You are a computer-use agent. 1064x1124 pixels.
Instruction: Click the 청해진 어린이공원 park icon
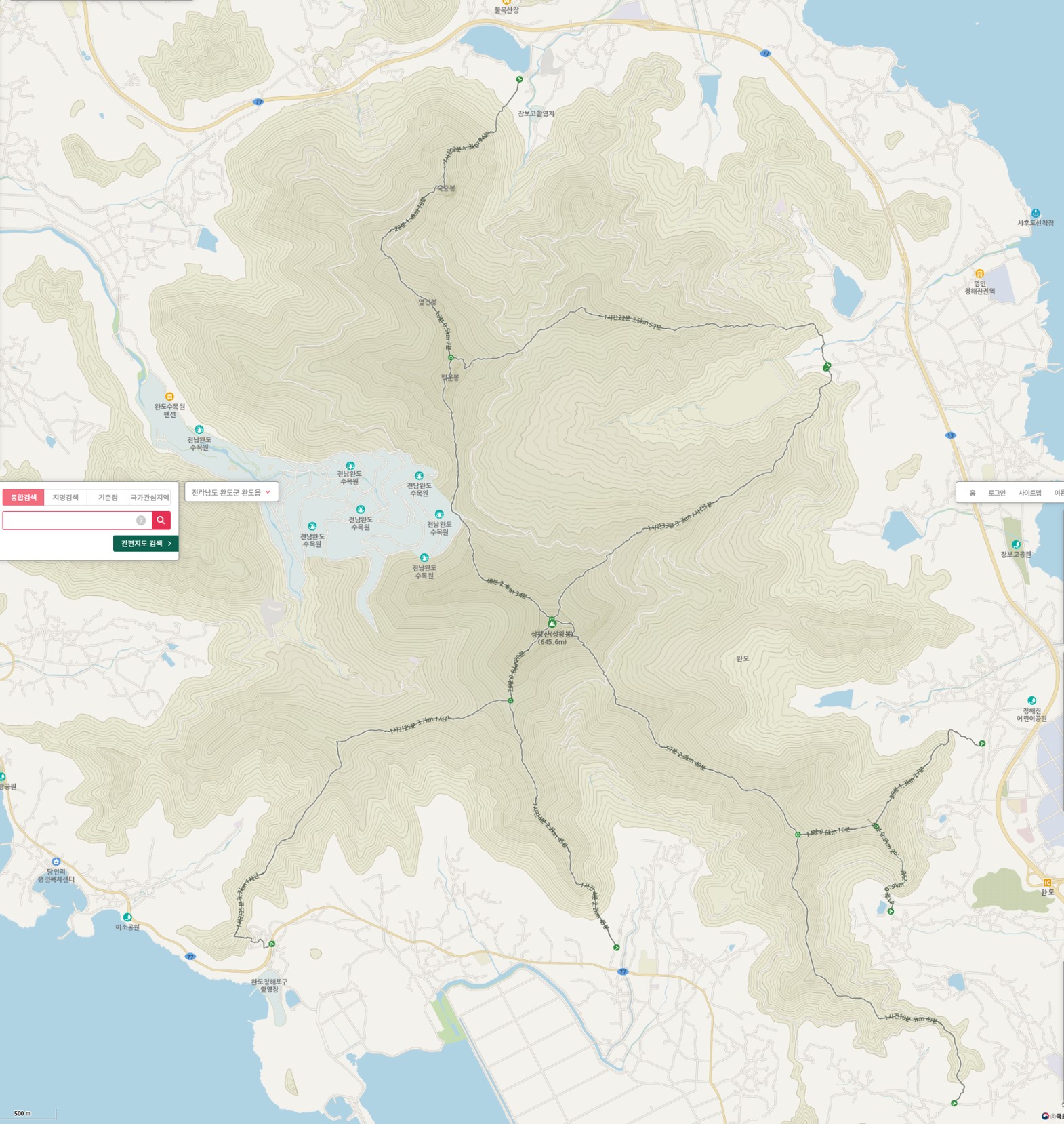[1031, 700]
